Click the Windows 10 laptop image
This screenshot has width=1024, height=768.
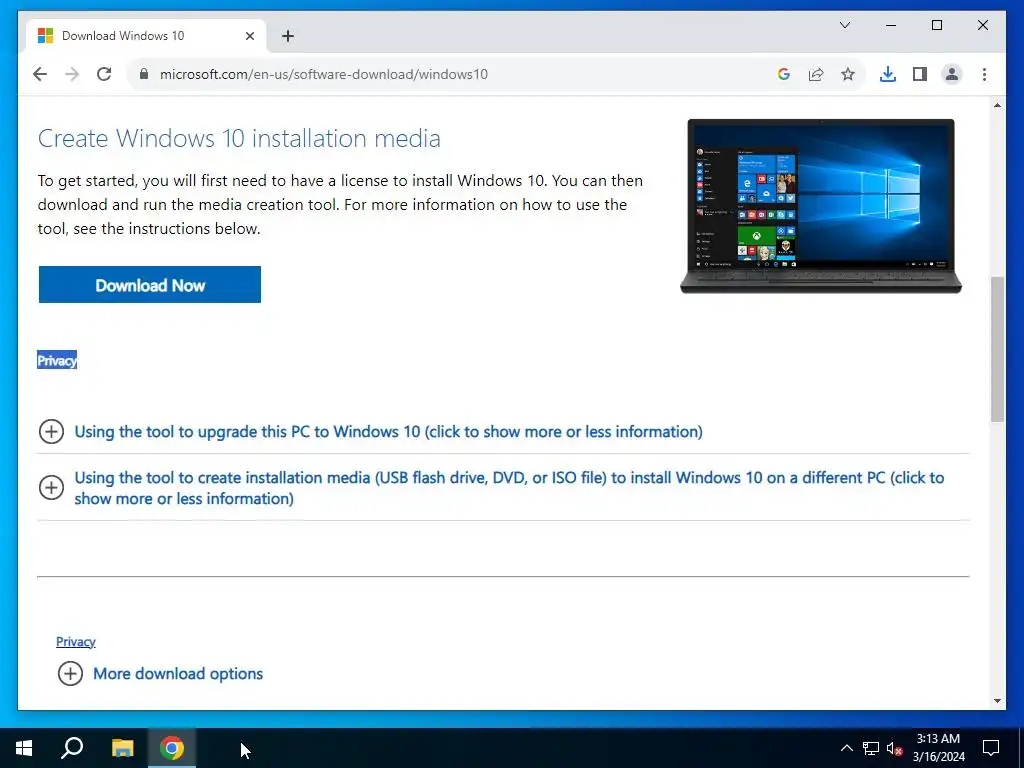tap(821, 206)
